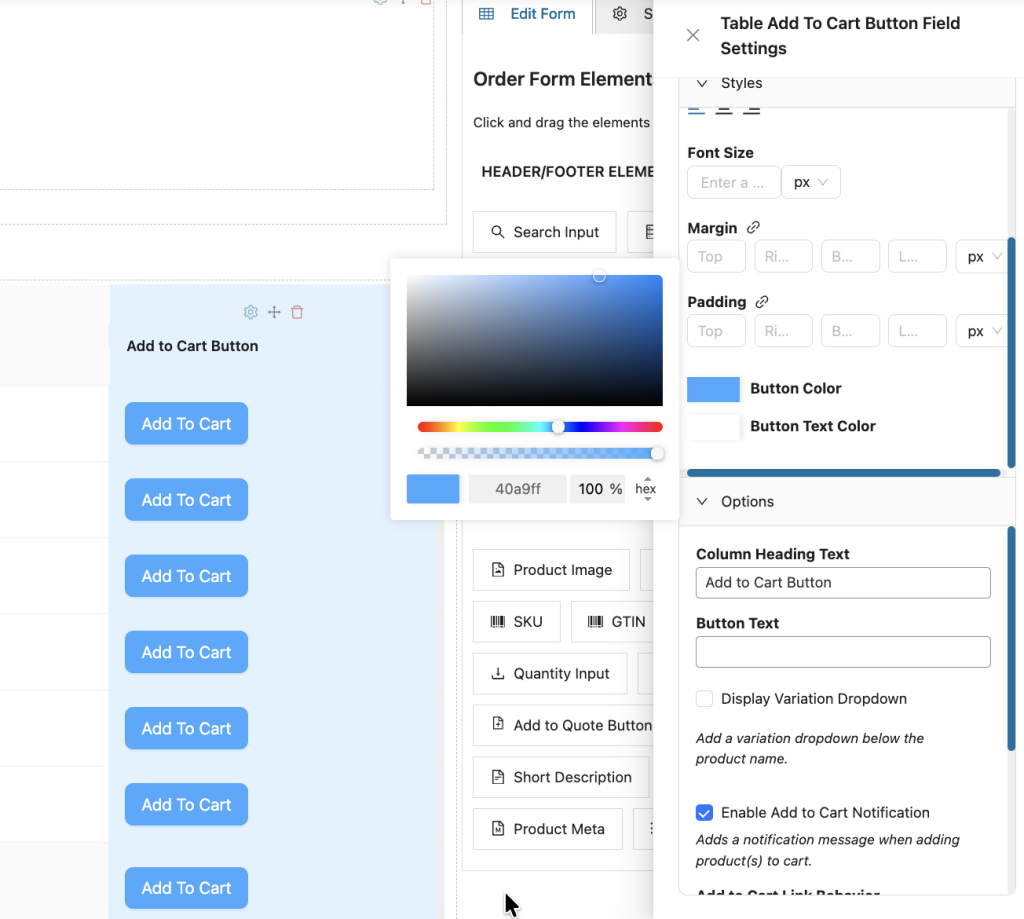The width and height of the screenshot is (1024, 919).
Task: Open Padding px unit dropdown
Action: click(x=982, y=331)
